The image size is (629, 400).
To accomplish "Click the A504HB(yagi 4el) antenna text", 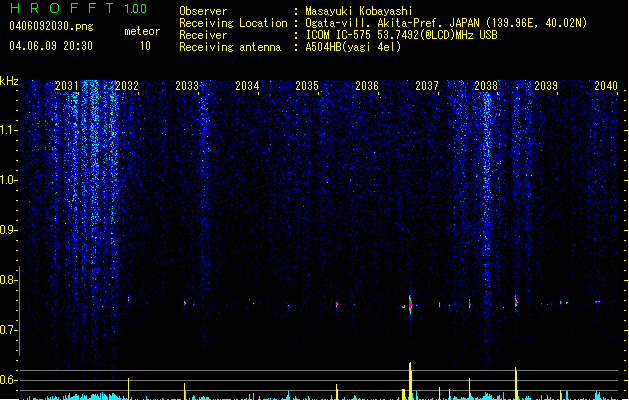I will point(353,47).
